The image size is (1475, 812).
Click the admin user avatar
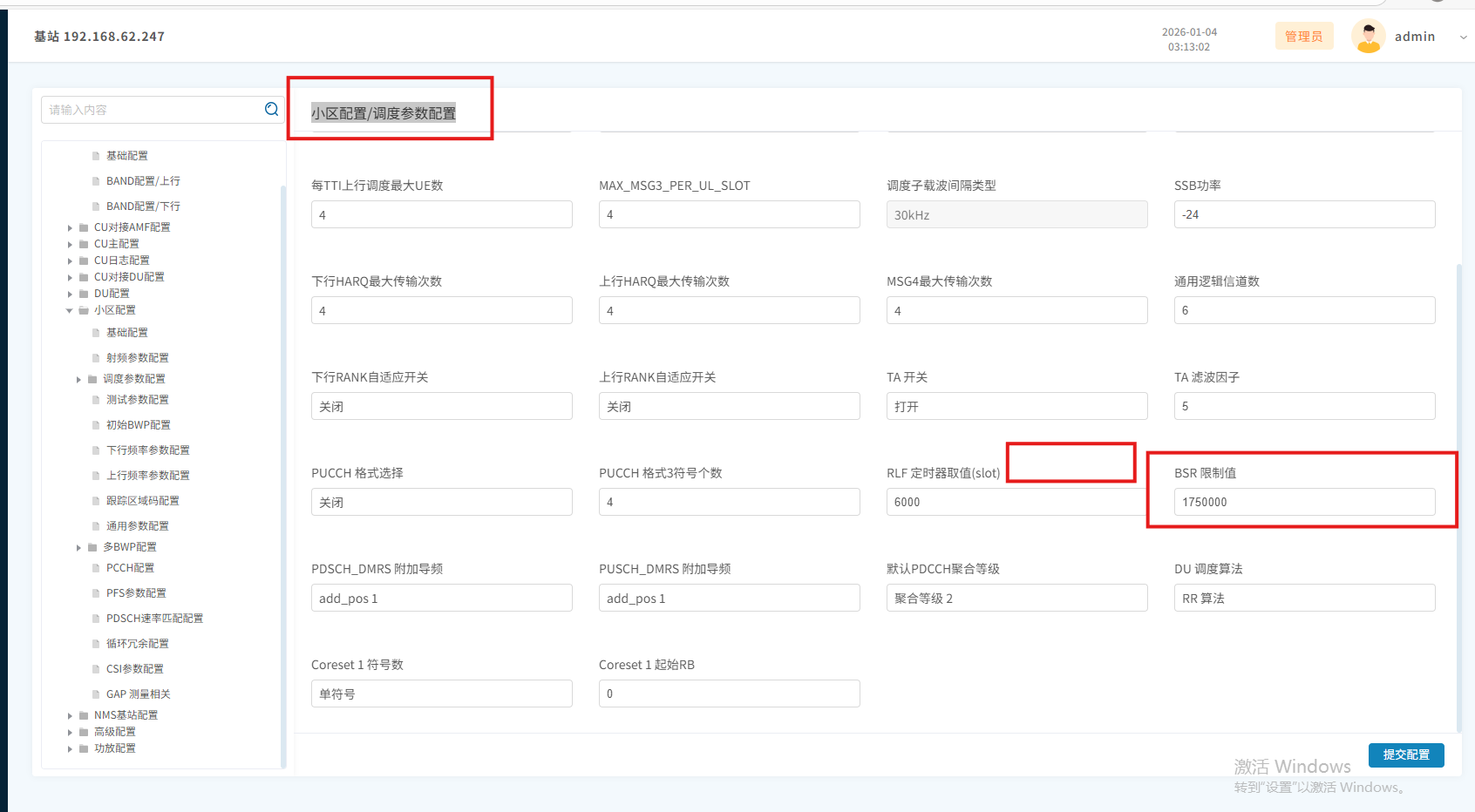coord(1368,37)
